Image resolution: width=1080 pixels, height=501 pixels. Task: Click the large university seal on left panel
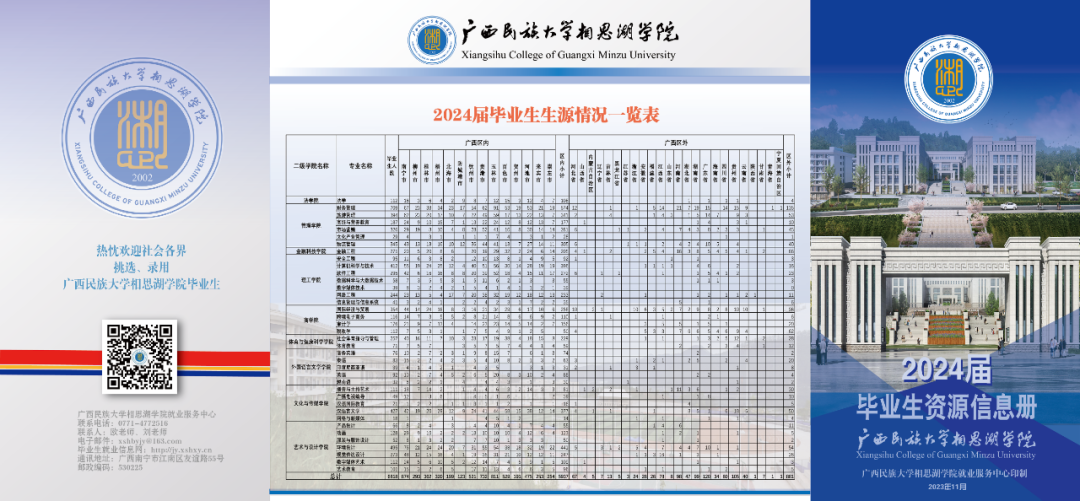coord(142,139)
